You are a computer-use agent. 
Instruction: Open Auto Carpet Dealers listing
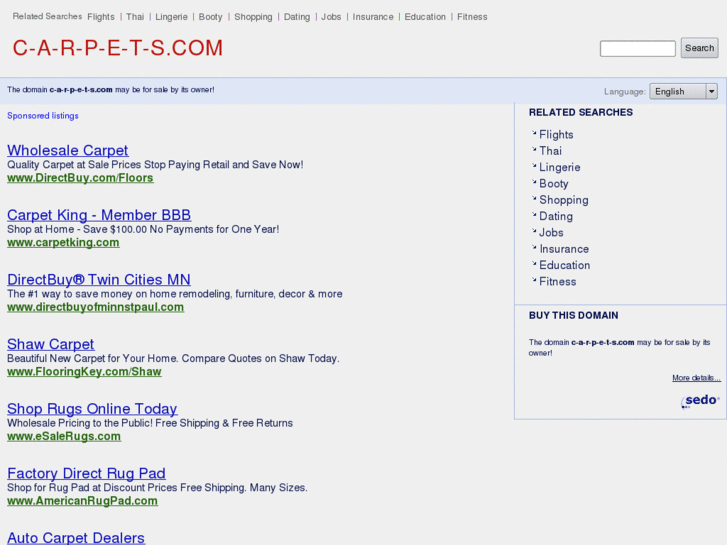tap(76, 538)
